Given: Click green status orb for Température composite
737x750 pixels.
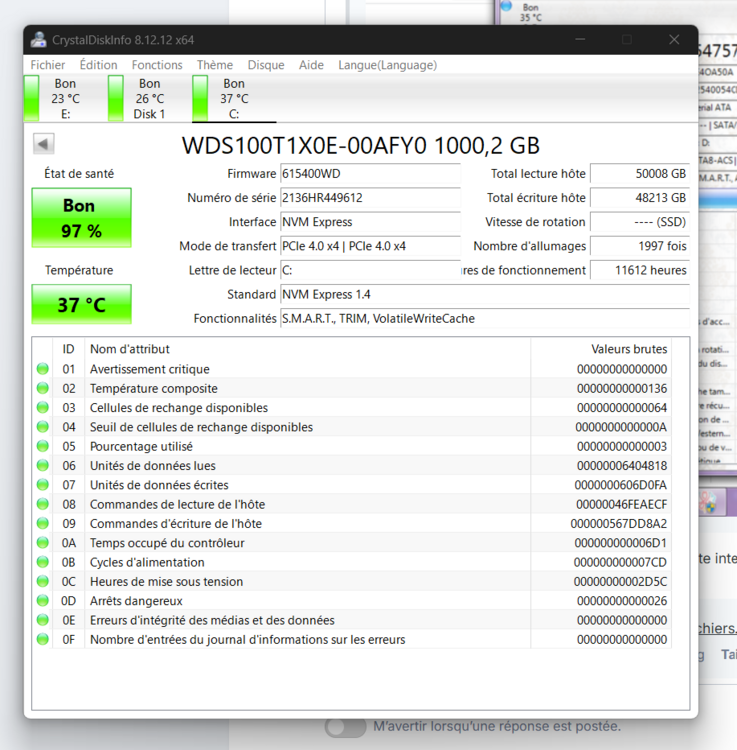Looking at the screenshot, I should (43, 388).
